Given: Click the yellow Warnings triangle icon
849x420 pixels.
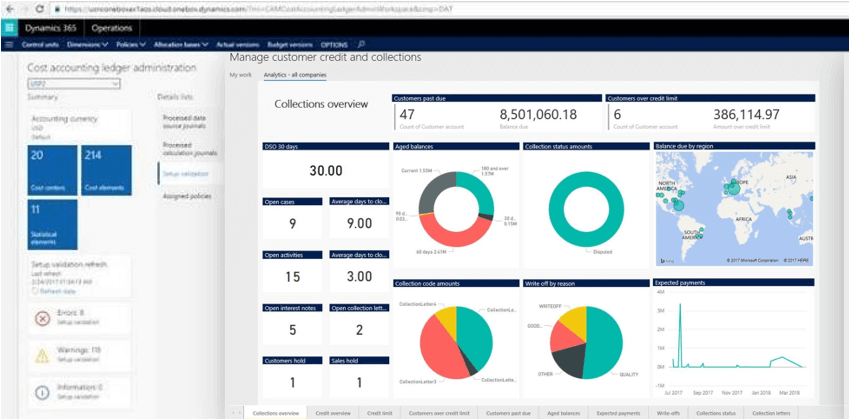Looking at the screenshot, I should tap(42, 355).
